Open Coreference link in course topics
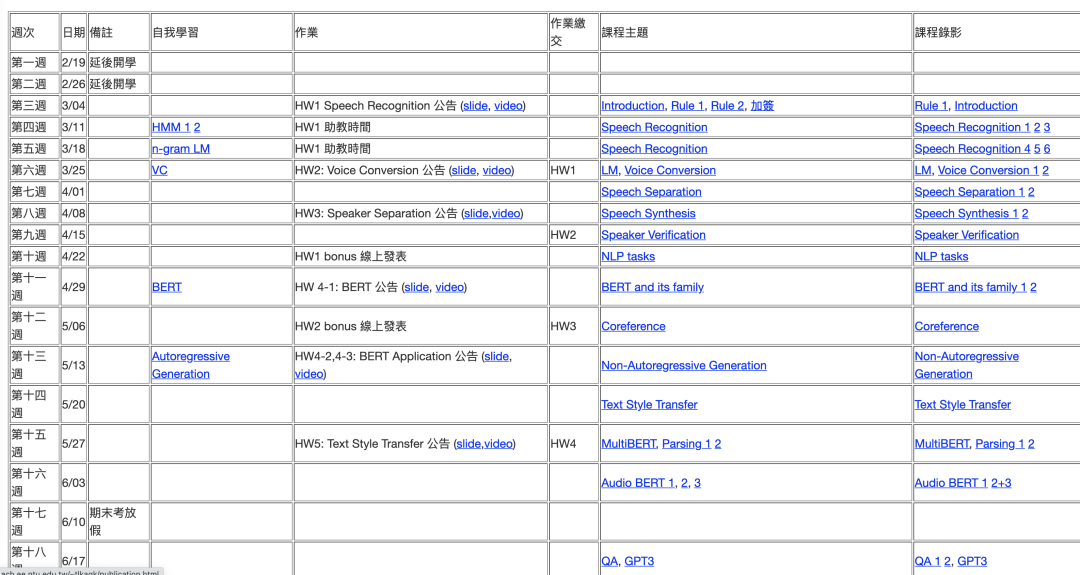The height and width of the screenshot is (575, 1080). click(633, 326)
